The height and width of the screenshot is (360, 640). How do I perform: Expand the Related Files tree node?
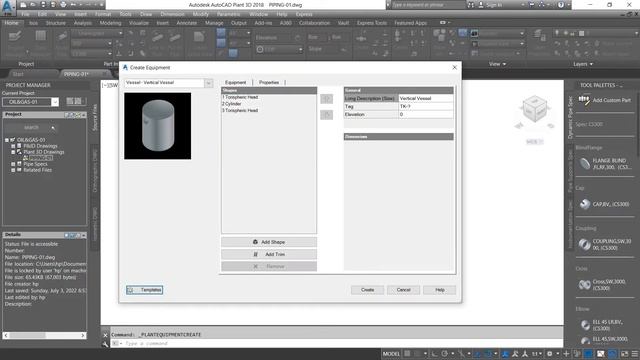coord(13,170)
